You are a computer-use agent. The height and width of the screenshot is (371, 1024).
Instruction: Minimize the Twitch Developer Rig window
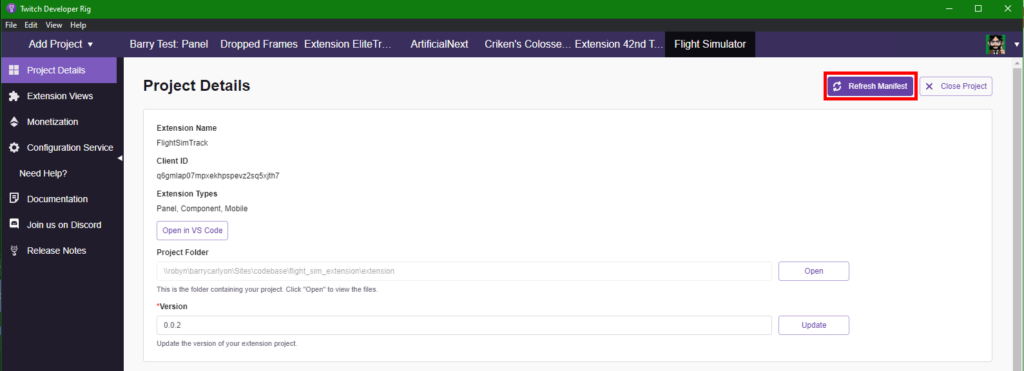tap(948, 8)
